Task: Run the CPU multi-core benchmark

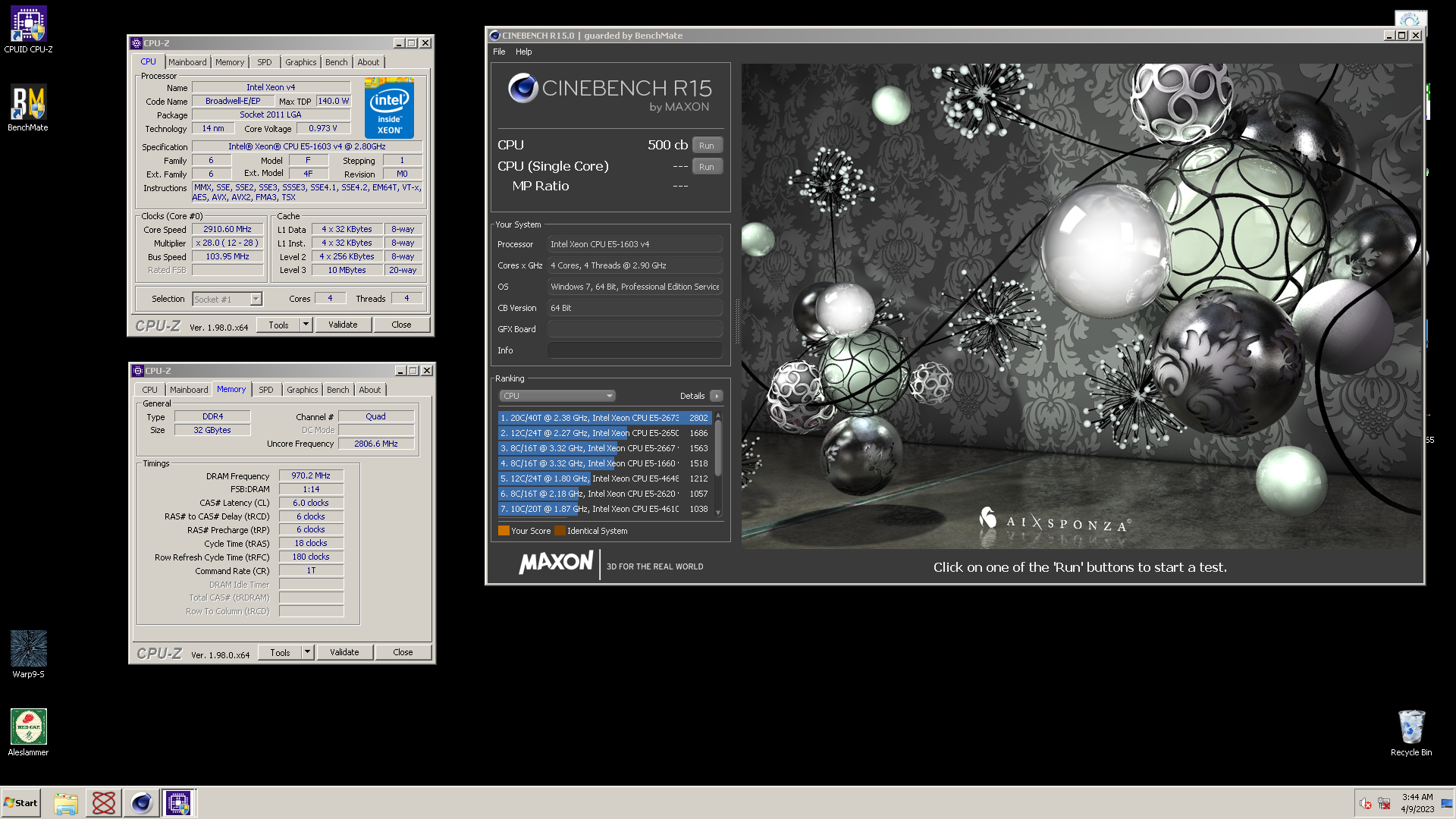Action: (707, 145)
